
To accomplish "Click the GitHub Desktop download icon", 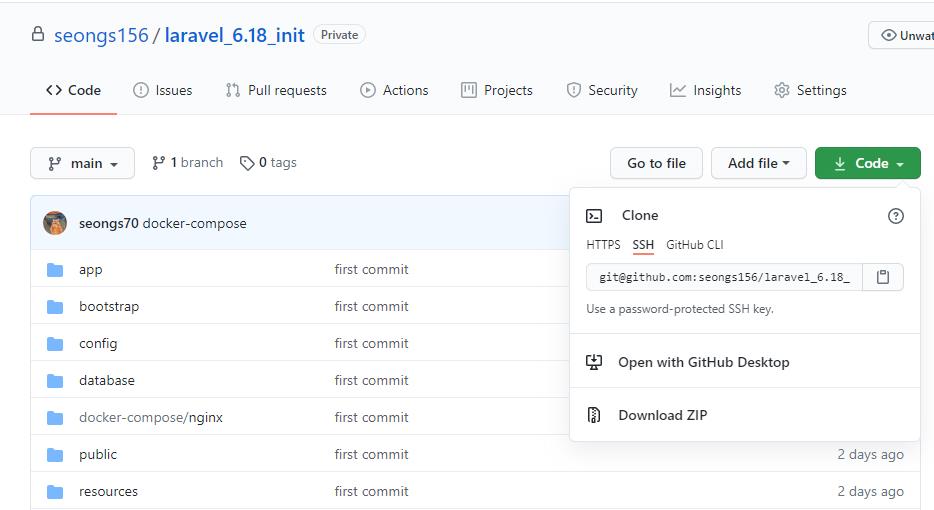I will (594, 362).
